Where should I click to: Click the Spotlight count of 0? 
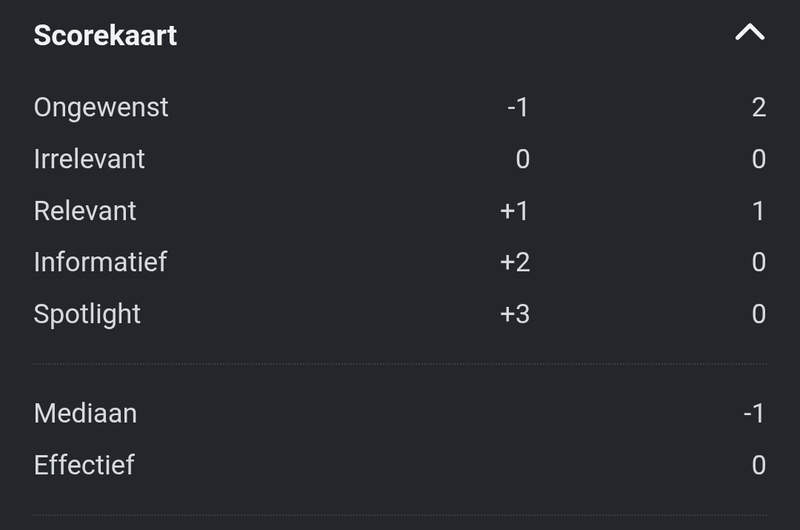point(758,314)
